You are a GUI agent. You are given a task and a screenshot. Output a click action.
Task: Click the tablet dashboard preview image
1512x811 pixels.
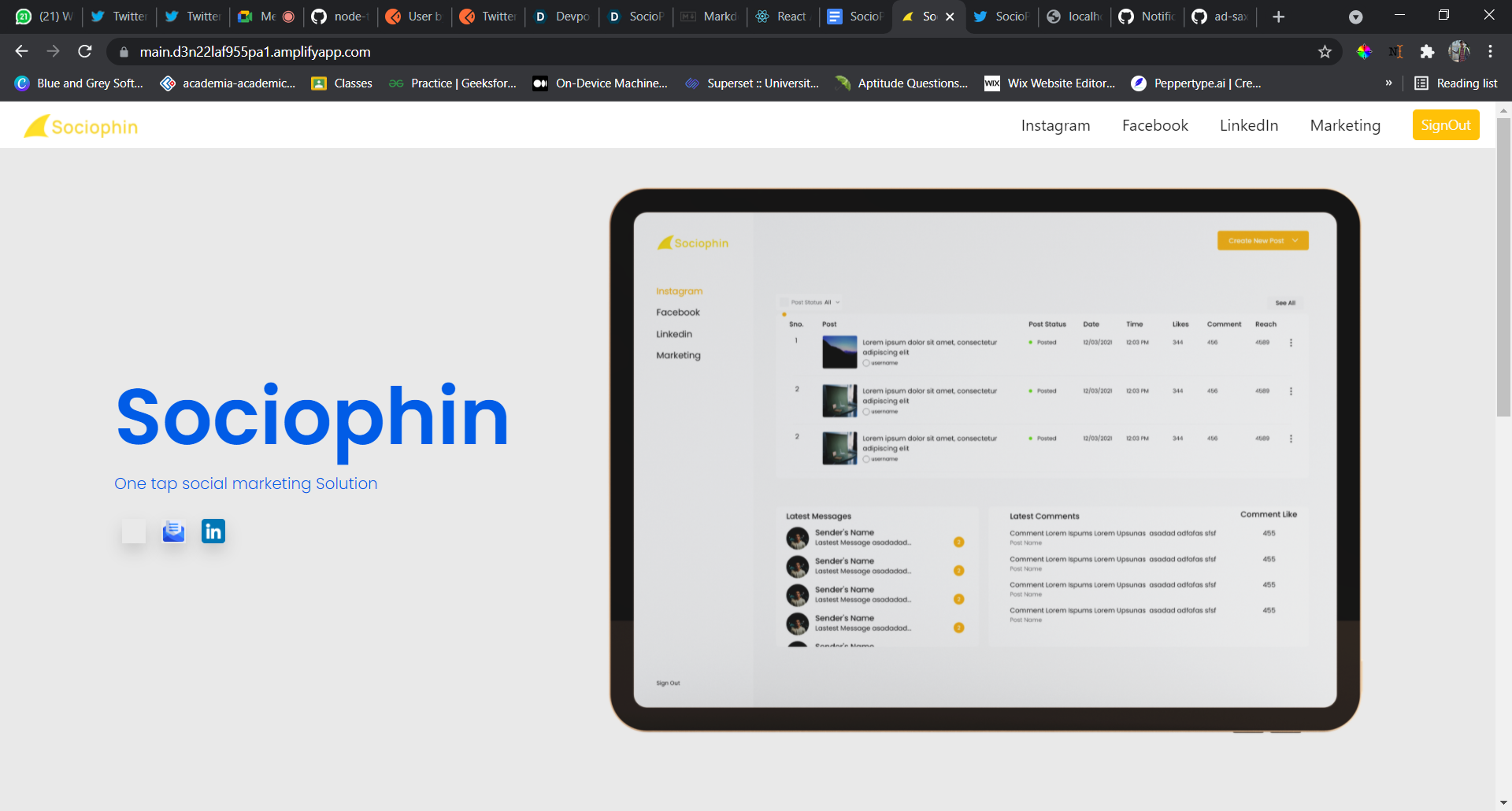pos(984,461)
